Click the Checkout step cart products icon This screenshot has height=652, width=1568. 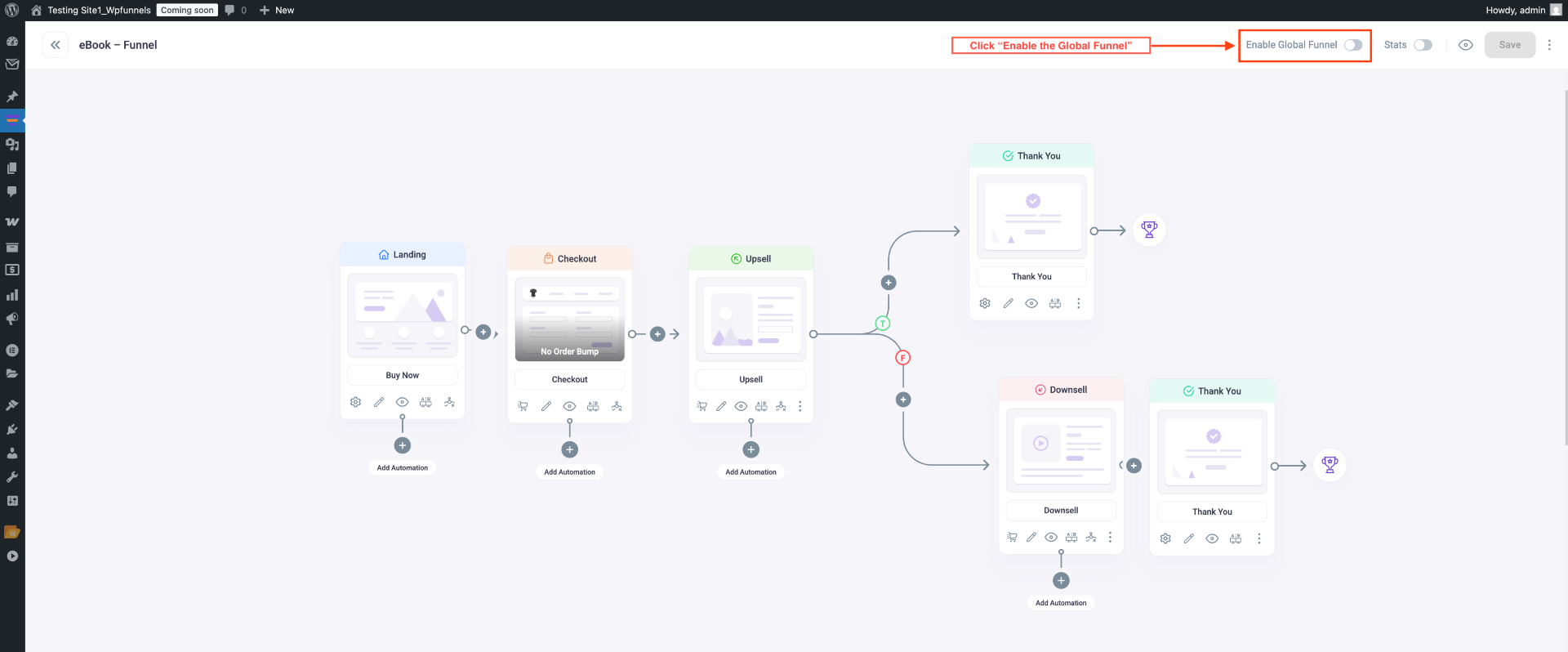click(523, 406)
